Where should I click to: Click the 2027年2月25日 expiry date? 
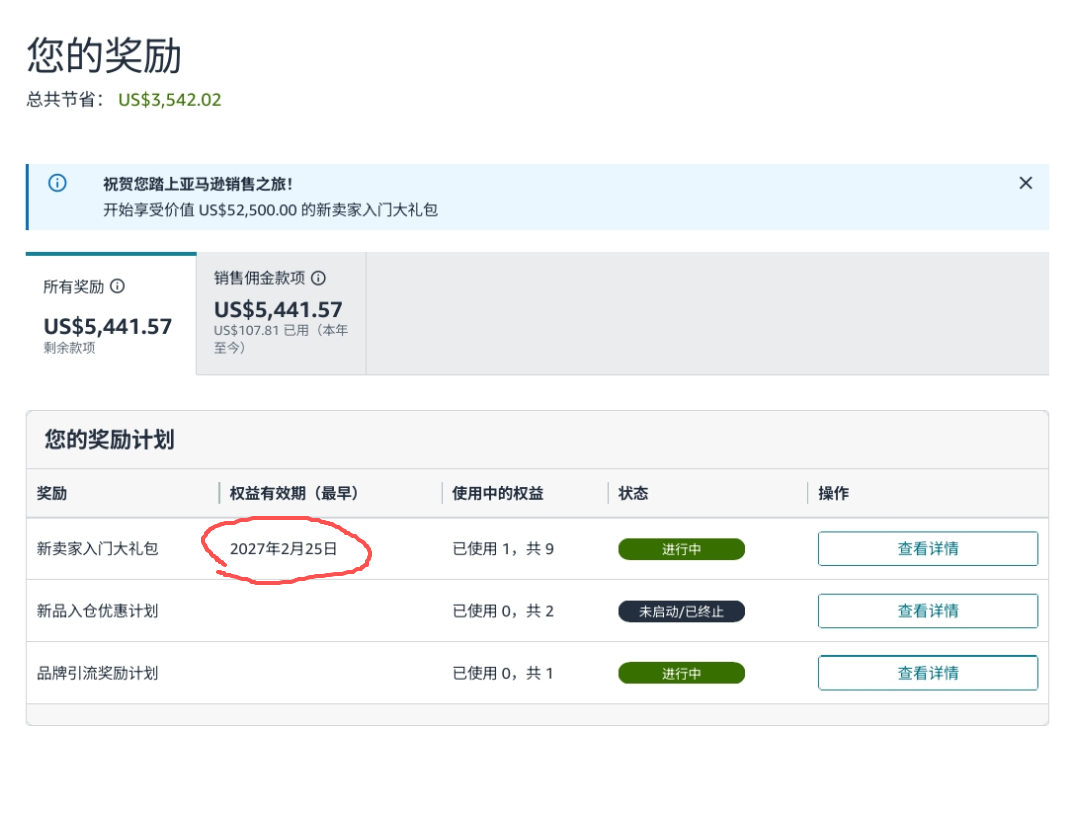[284, 549]
